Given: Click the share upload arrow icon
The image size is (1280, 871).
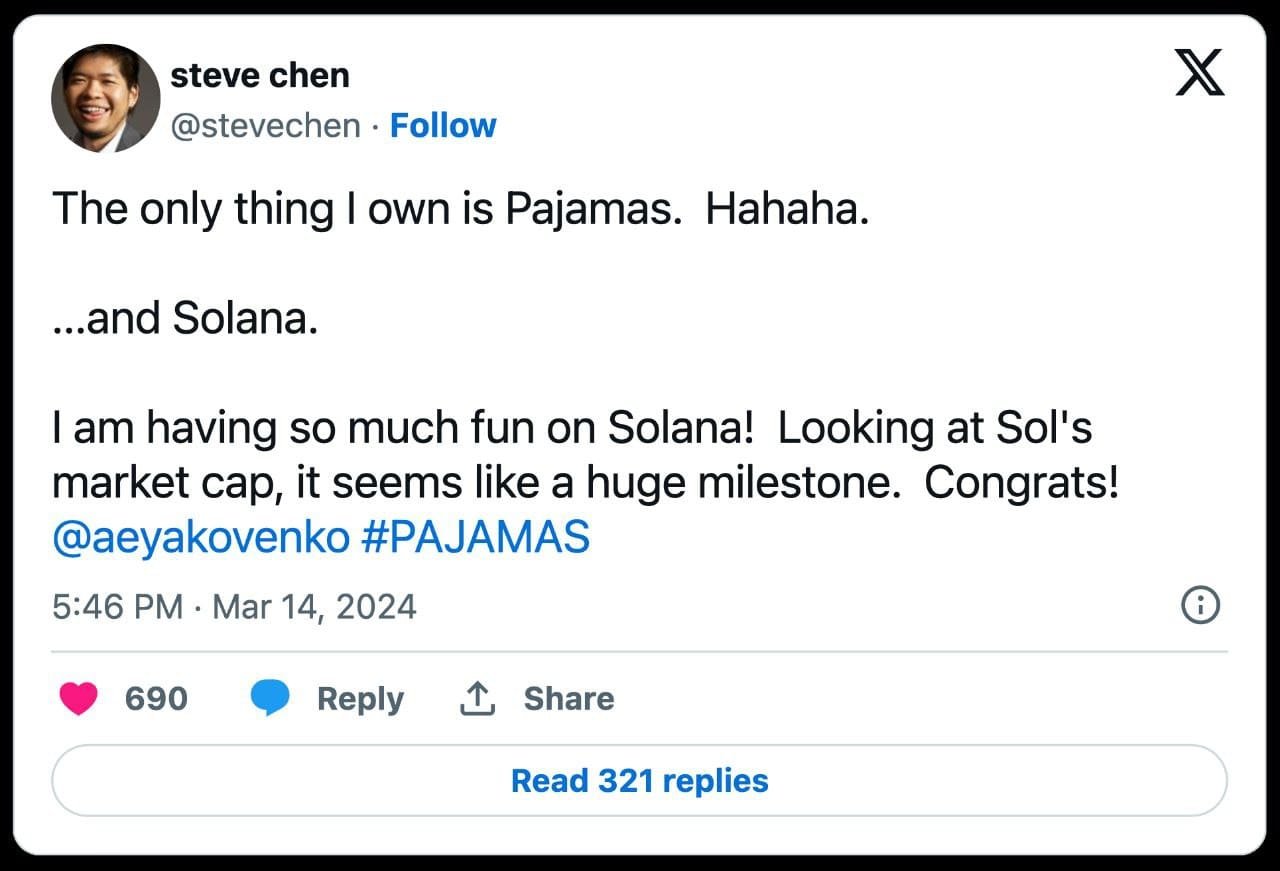Looking at the screenshot, I should click(478, 698).
